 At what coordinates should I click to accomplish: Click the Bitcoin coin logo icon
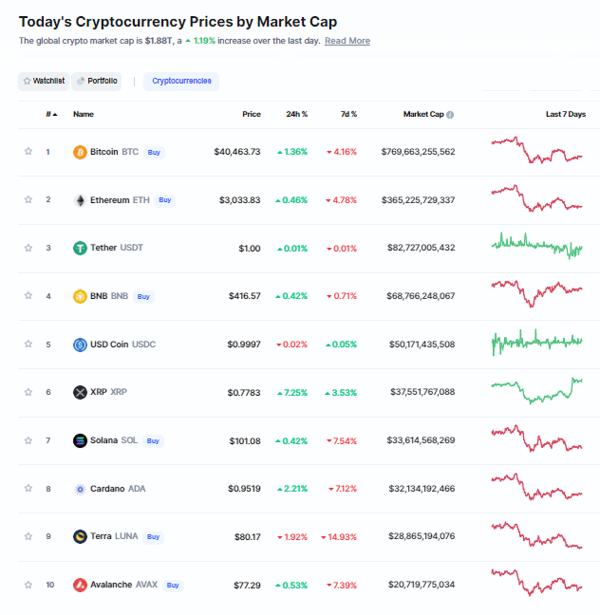(80, 152)
